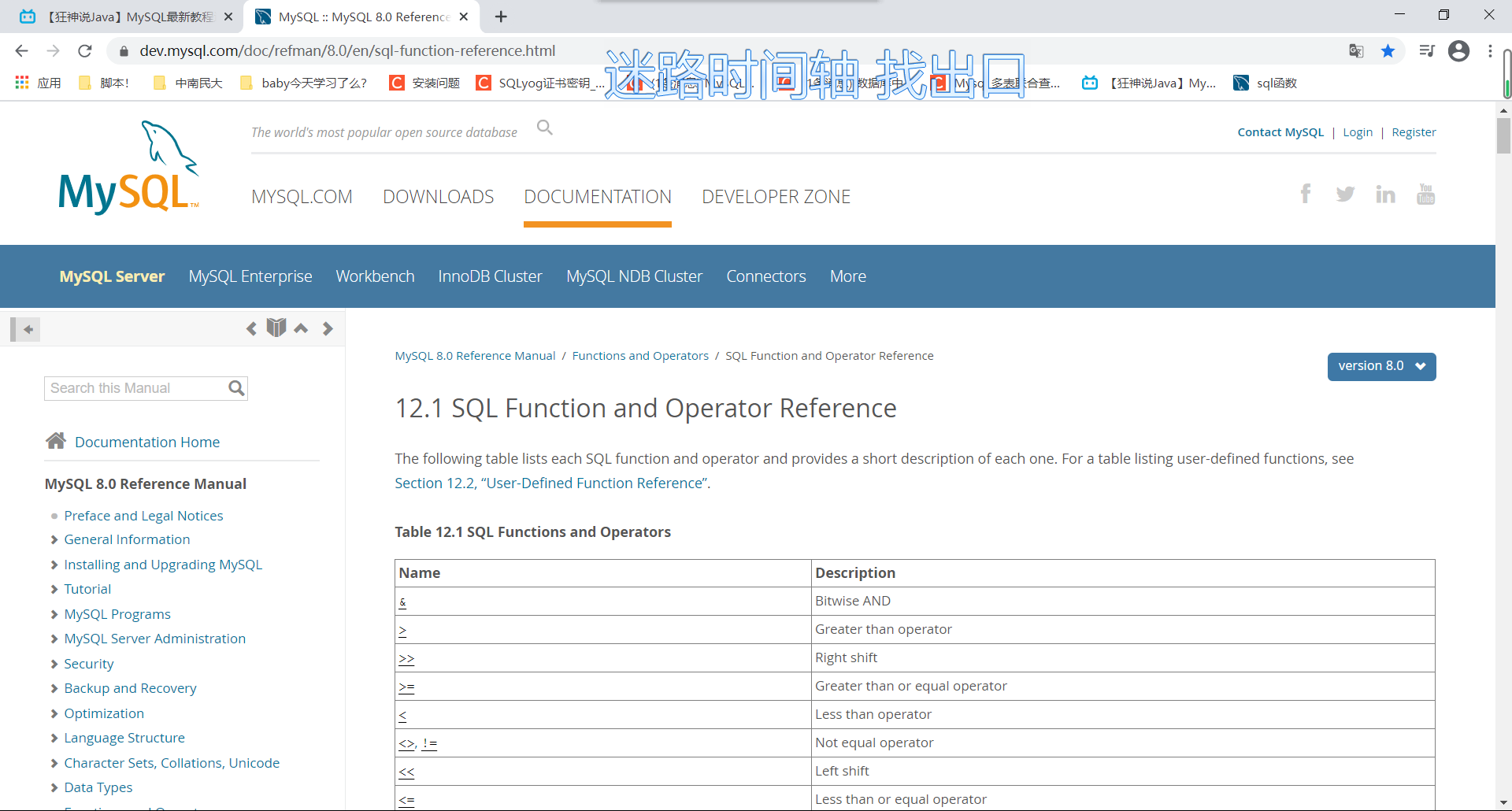The image size is (1512, 811).
Task: Open Section 12.2 User-Defined Function Reference link
Action: click(x=552, y=483)
